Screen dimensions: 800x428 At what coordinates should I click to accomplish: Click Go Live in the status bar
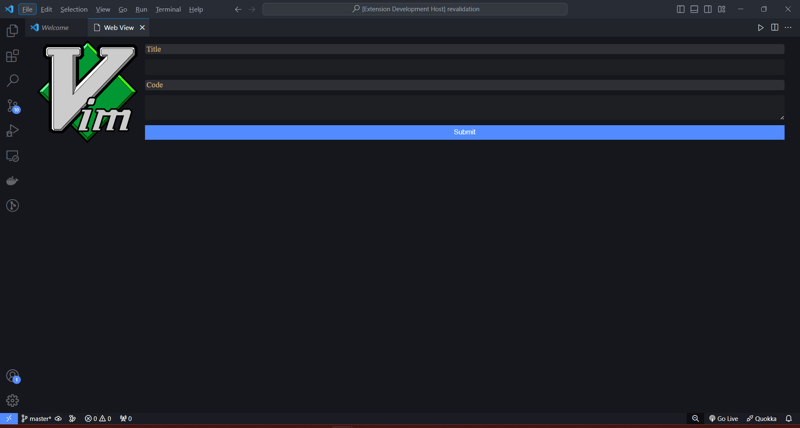(724, 419)
